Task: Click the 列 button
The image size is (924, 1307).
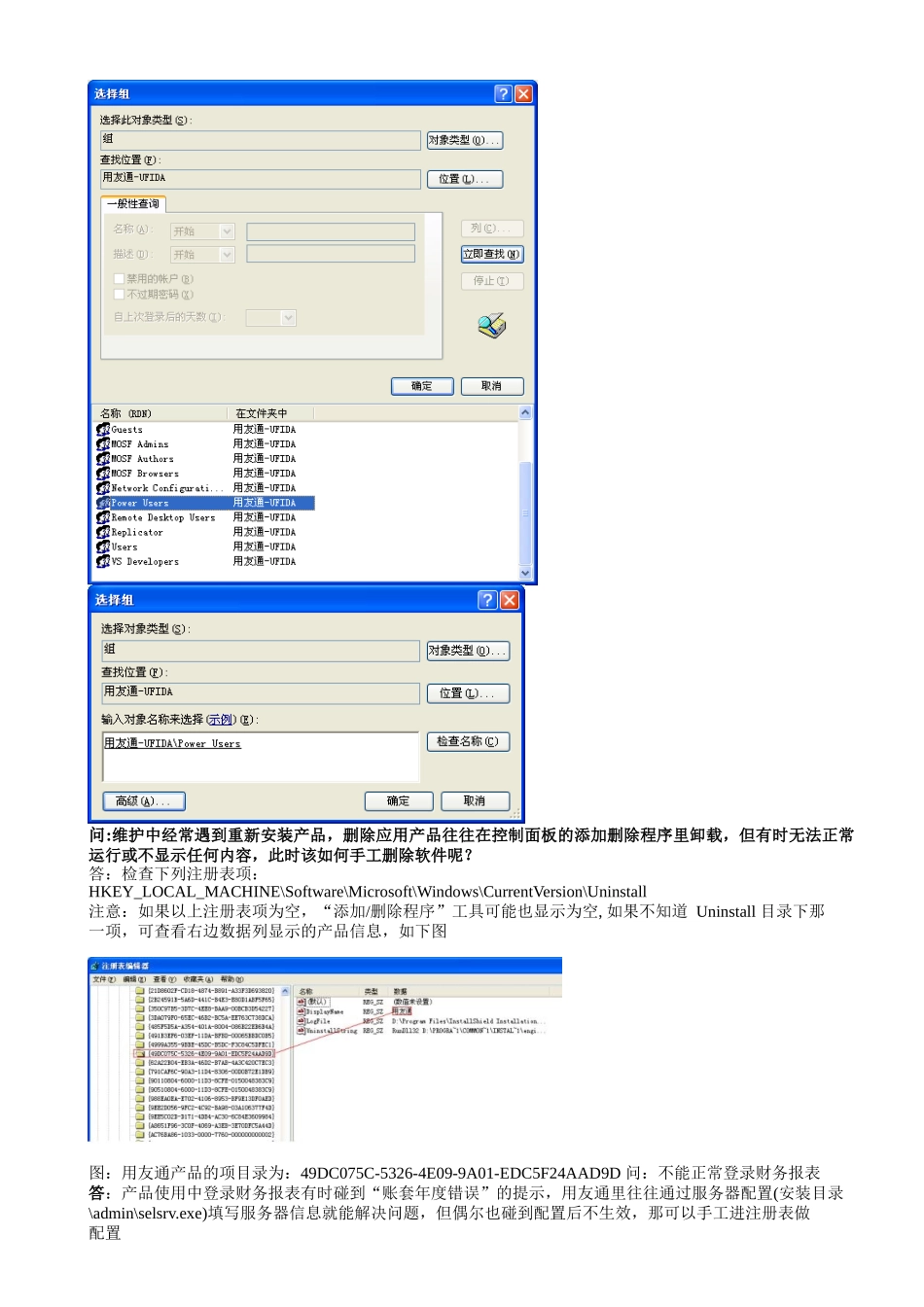Action: (x=491, y=229)
